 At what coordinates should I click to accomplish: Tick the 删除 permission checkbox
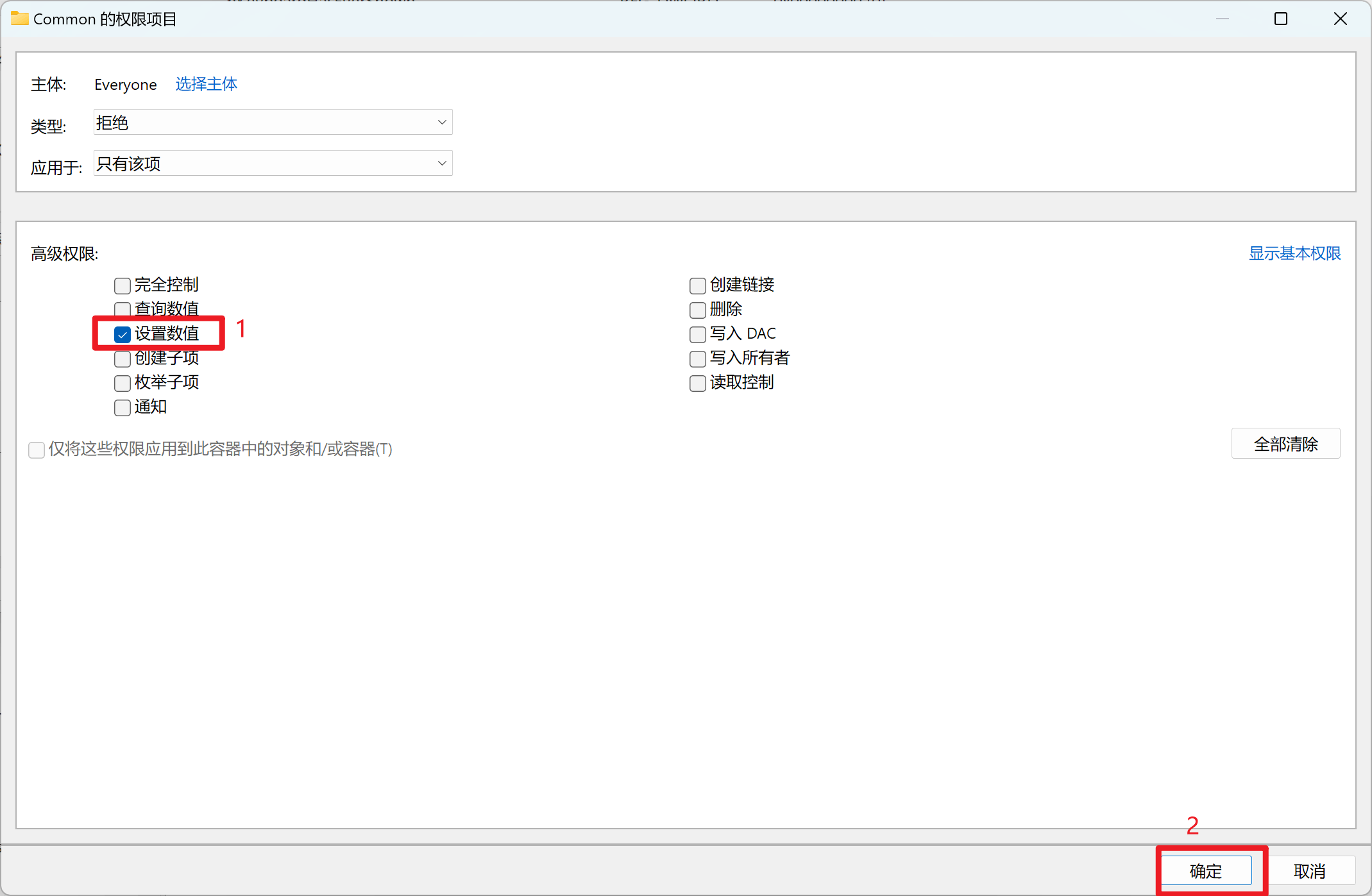tap(697, 310)
